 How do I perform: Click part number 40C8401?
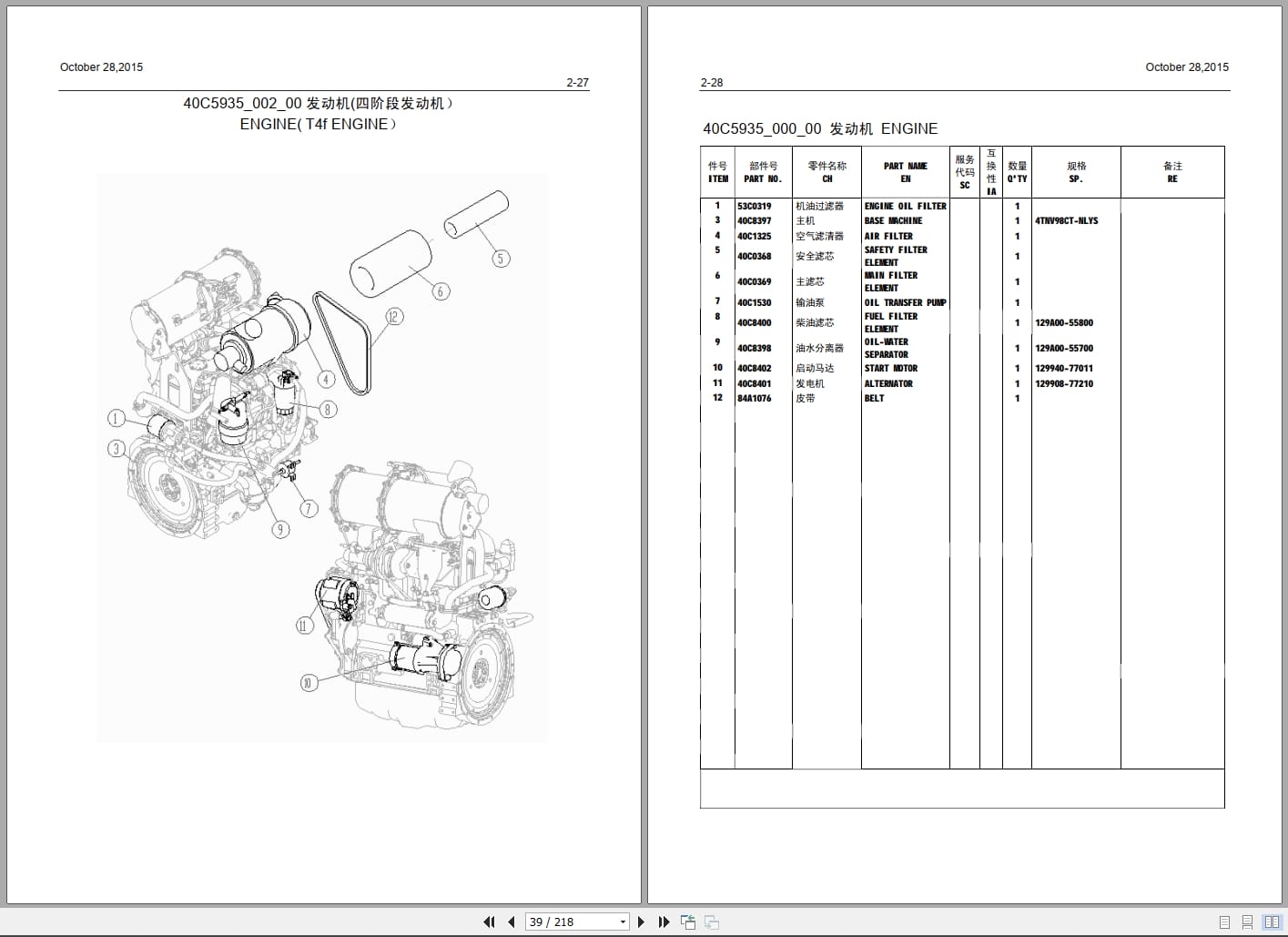tap(754, 384)
